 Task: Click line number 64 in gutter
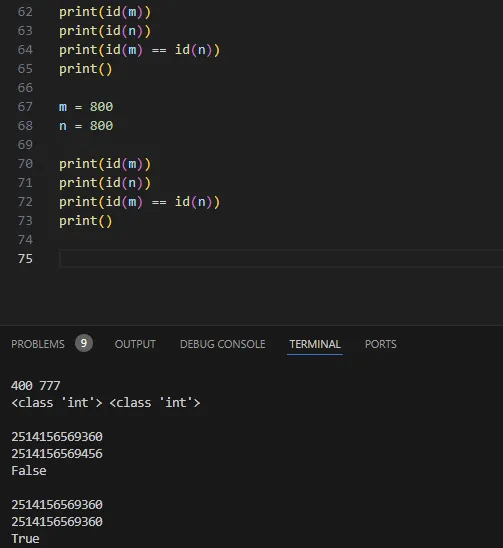click(x=25, y=50)
